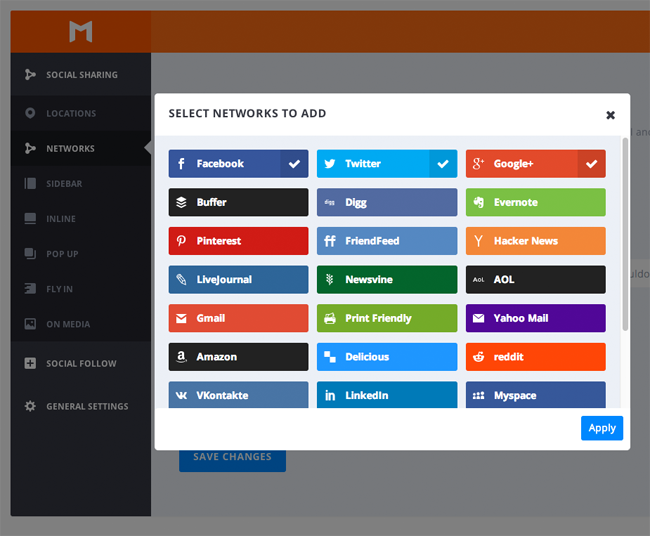Click the Buffer network icon
The height and width of the screenshot is (536, 650).
click(x=181, y=202)
